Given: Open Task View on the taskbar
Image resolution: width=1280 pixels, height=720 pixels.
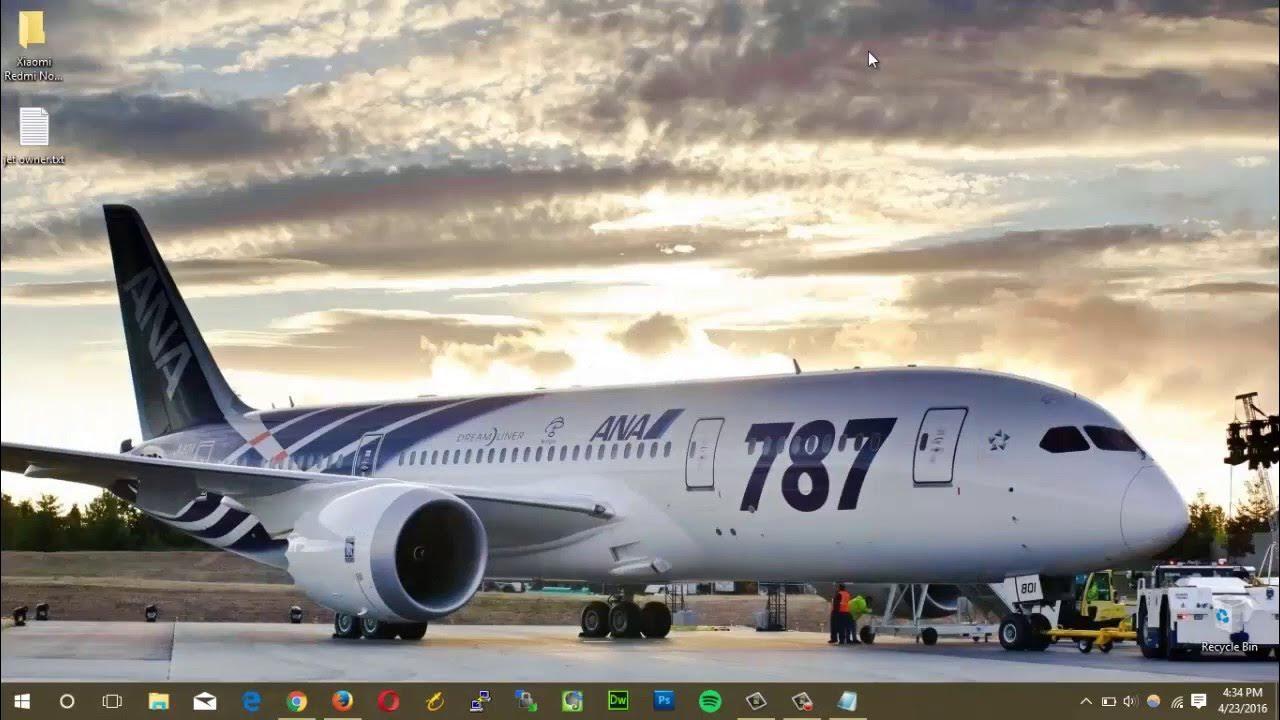Looking at the screenshot, I should tap(112, 701).
